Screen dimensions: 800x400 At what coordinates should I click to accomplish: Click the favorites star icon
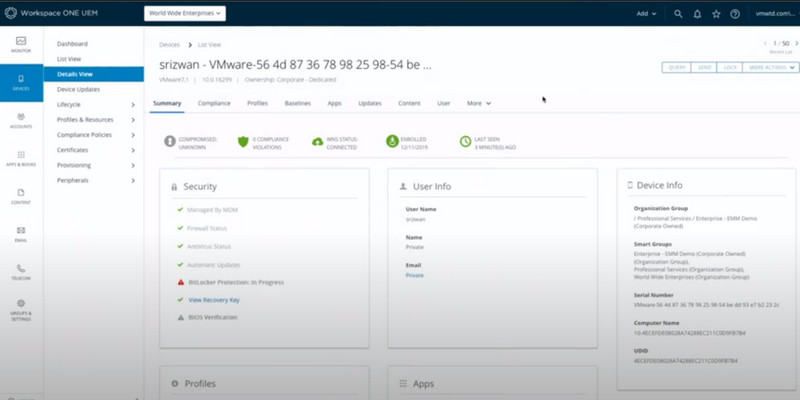(x=716, y=14)
